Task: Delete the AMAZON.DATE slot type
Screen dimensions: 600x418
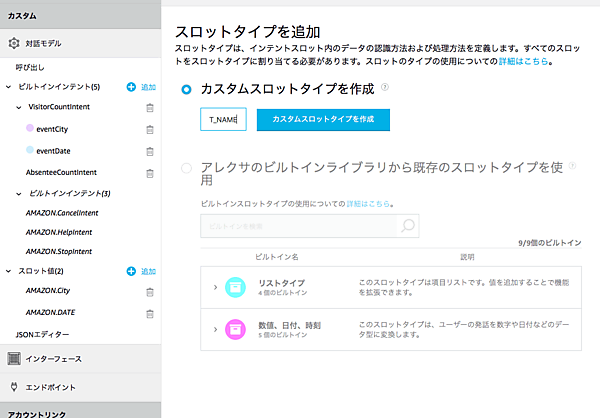Action: tap(150, 312)
